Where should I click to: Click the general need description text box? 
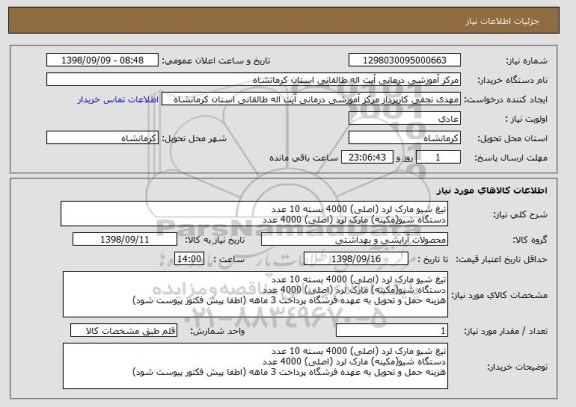point(254,214)
